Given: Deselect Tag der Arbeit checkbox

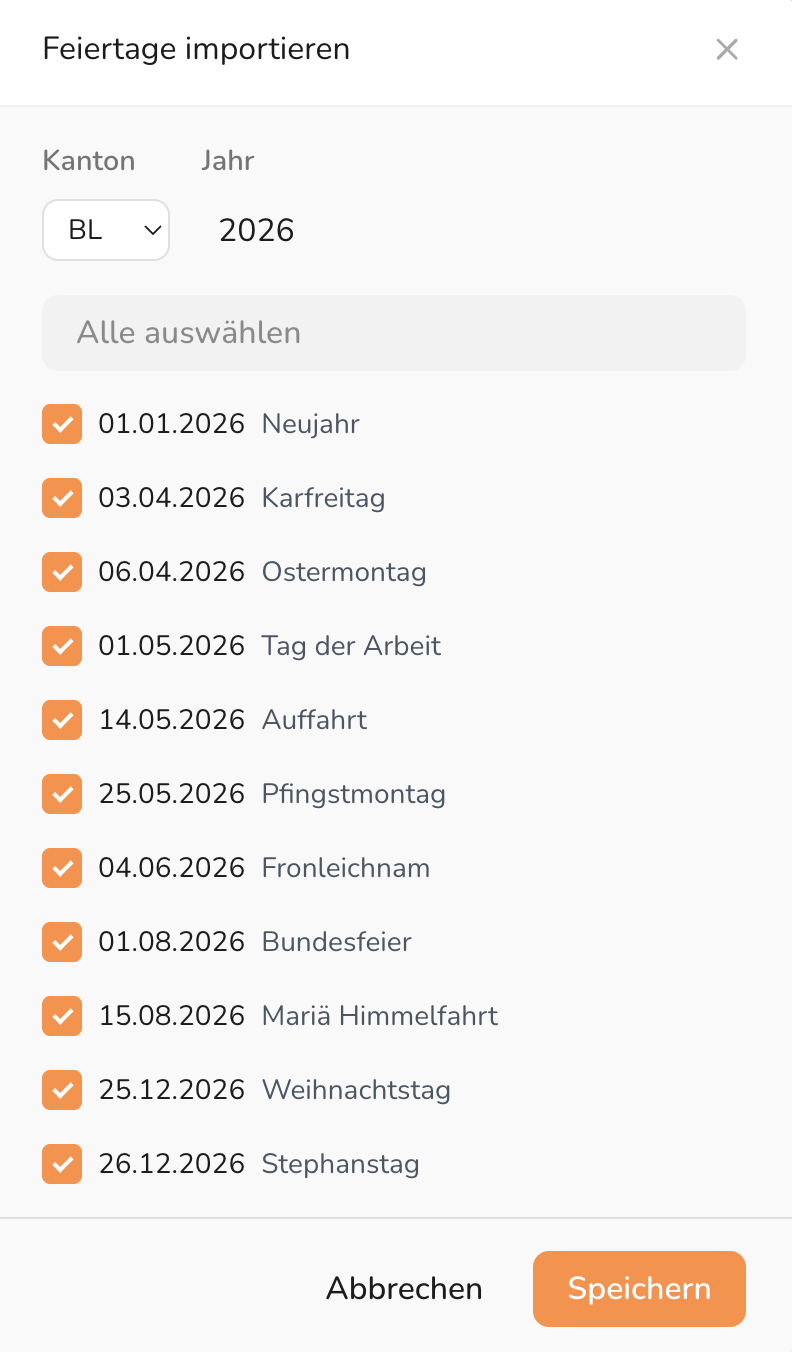Looking at the screenshot, I should tap(62, 646).
